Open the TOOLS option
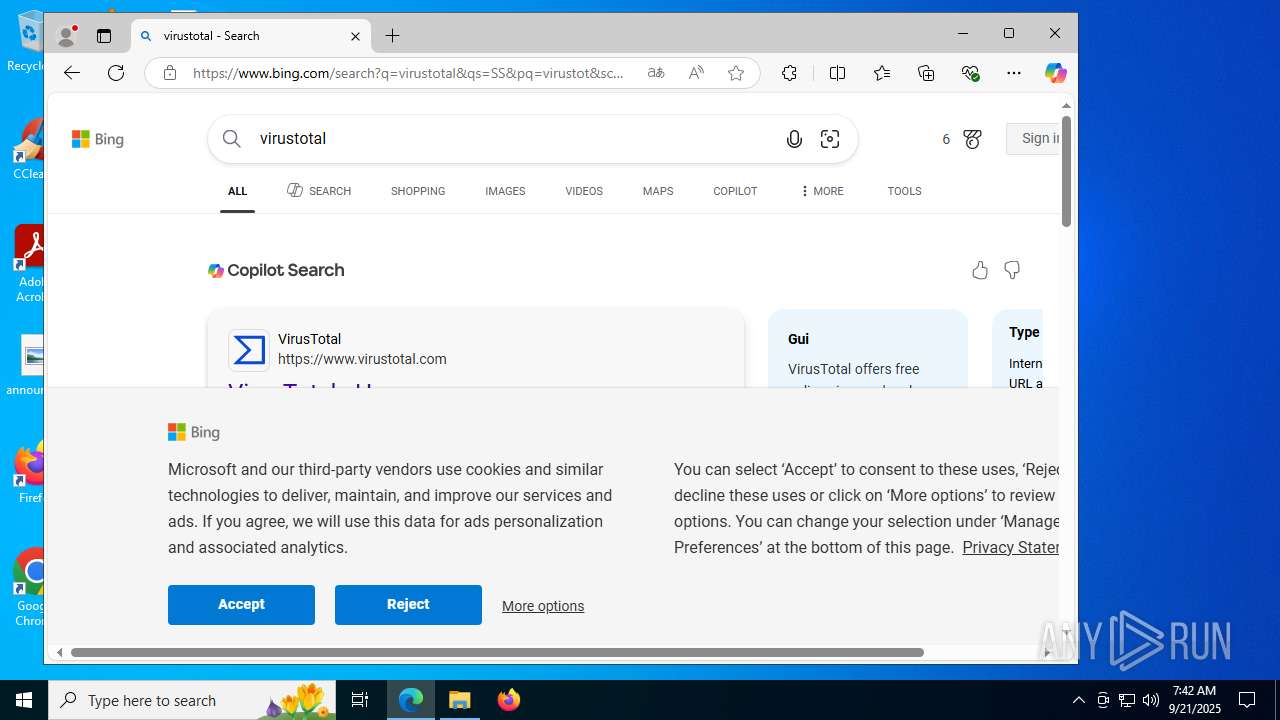 904,191
